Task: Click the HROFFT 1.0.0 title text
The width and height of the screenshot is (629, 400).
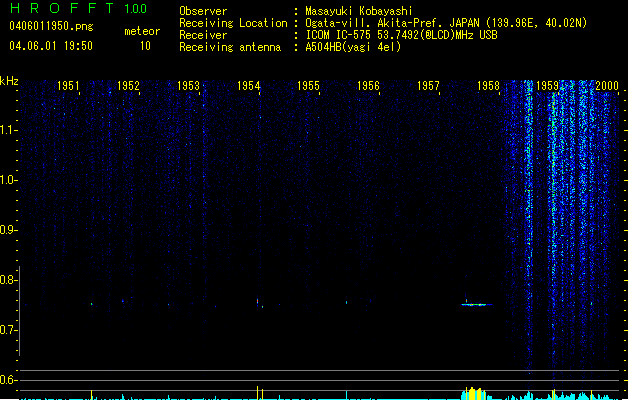Action: coord(78,8)
